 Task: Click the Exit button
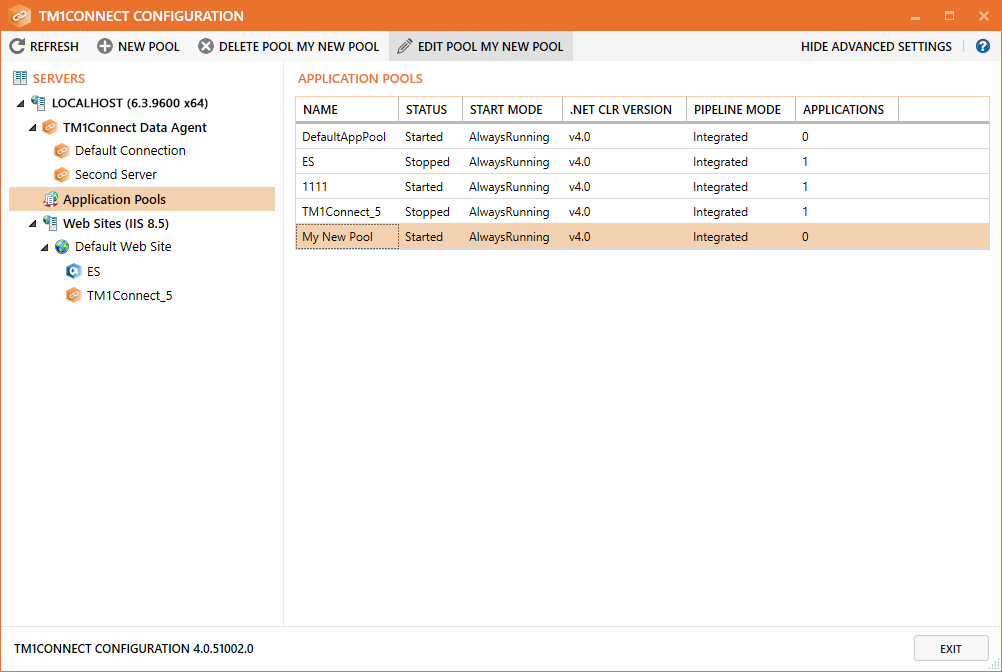[951, 648]
